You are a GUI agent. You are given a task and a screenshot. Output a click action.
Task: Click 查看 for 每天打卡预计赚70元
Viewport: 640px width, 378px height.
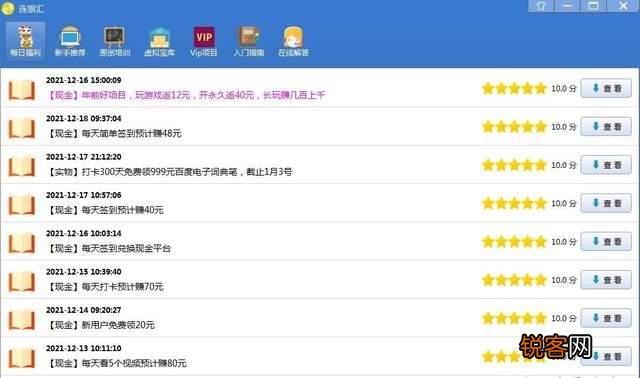(606, 280)
